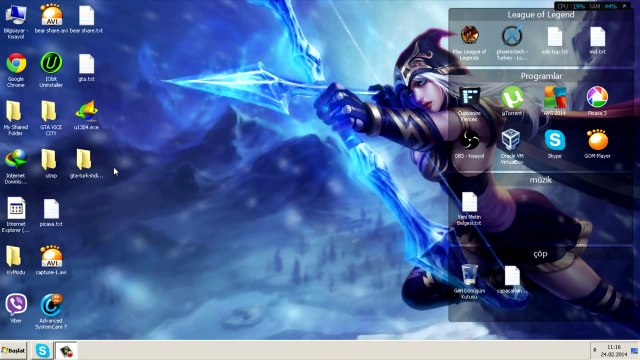Select the mid.txt file

pyautogui.click(x=597, y=40)
